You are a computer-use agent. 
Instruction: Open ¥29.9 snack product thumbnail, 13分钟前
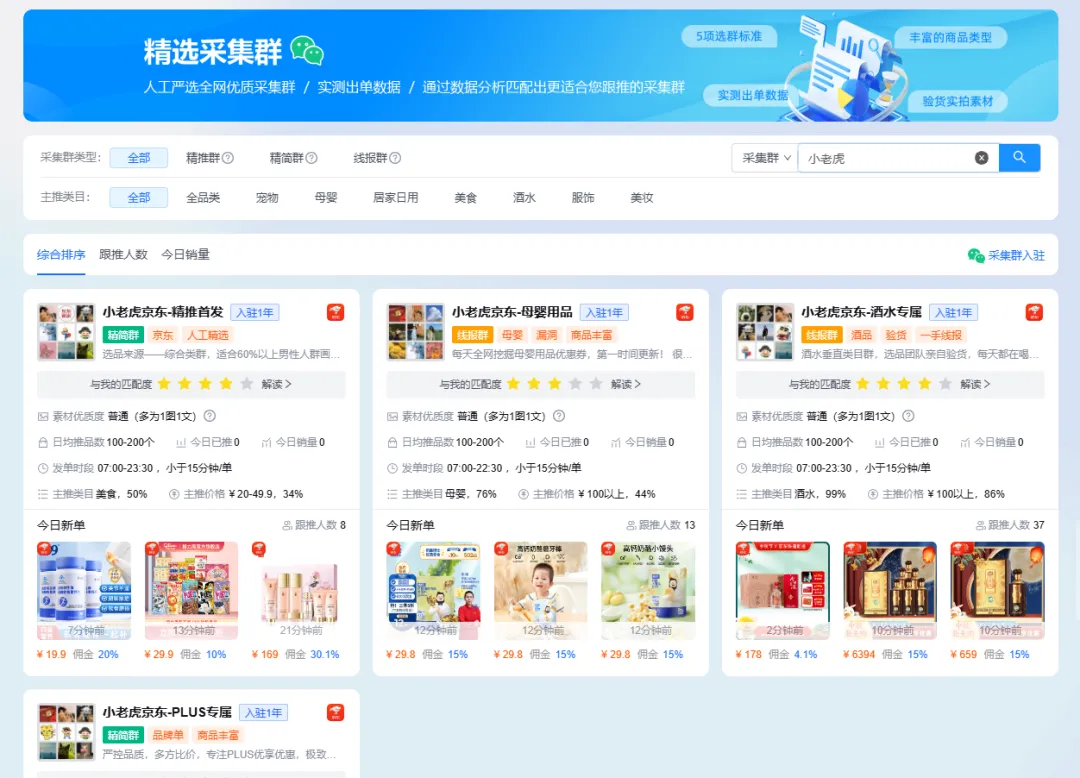[191, 591]
